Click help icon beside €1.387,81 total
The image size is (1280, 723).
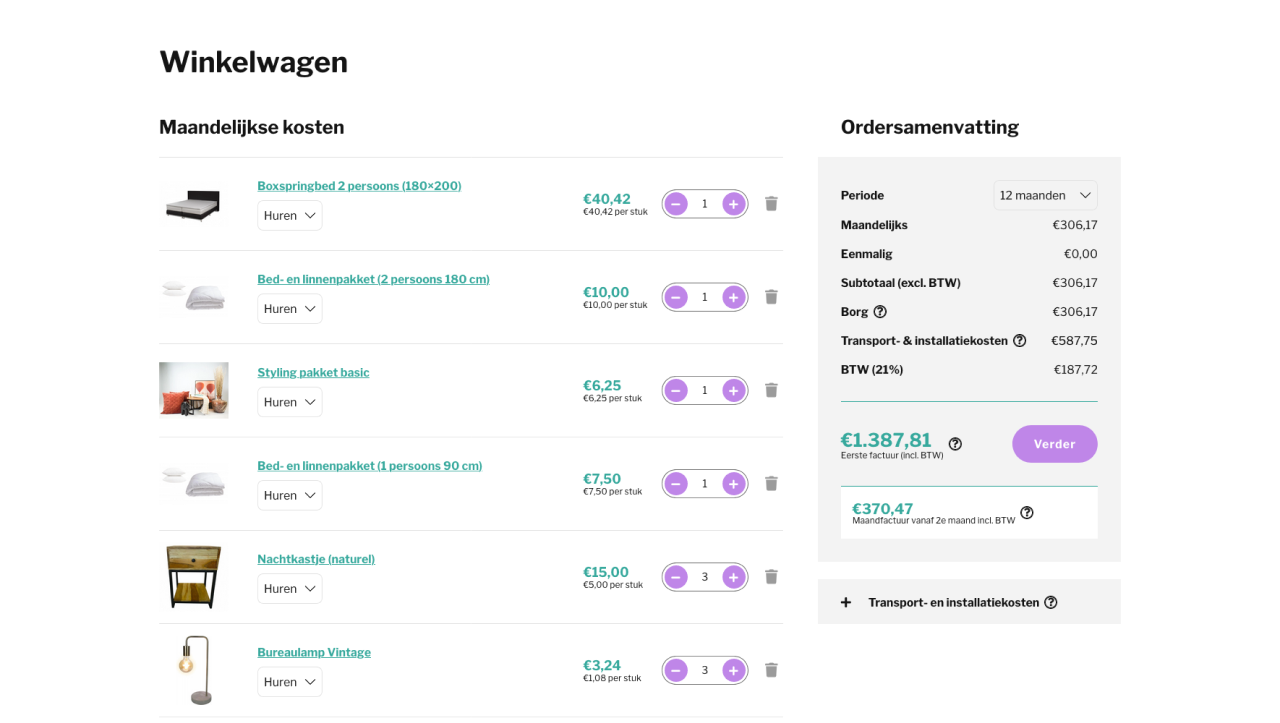click(x=955, y=444)
